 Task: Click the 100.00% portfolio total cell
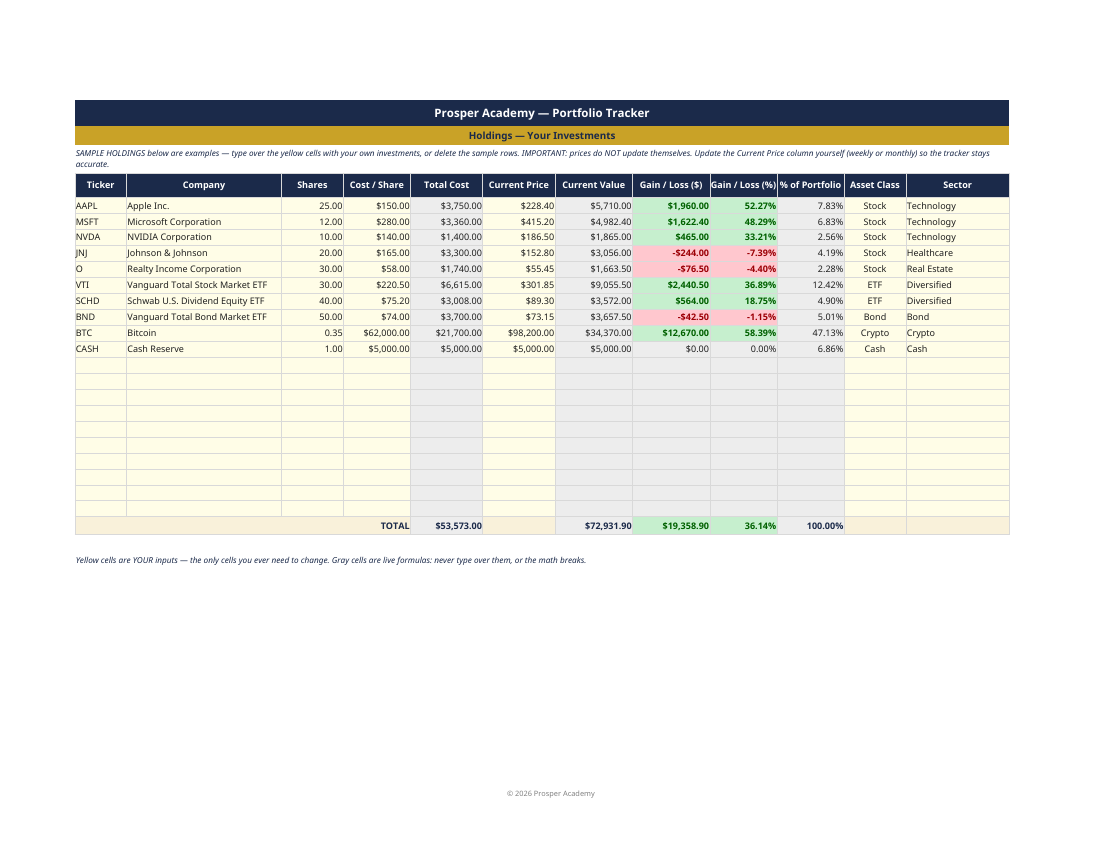tap(810, 526)
